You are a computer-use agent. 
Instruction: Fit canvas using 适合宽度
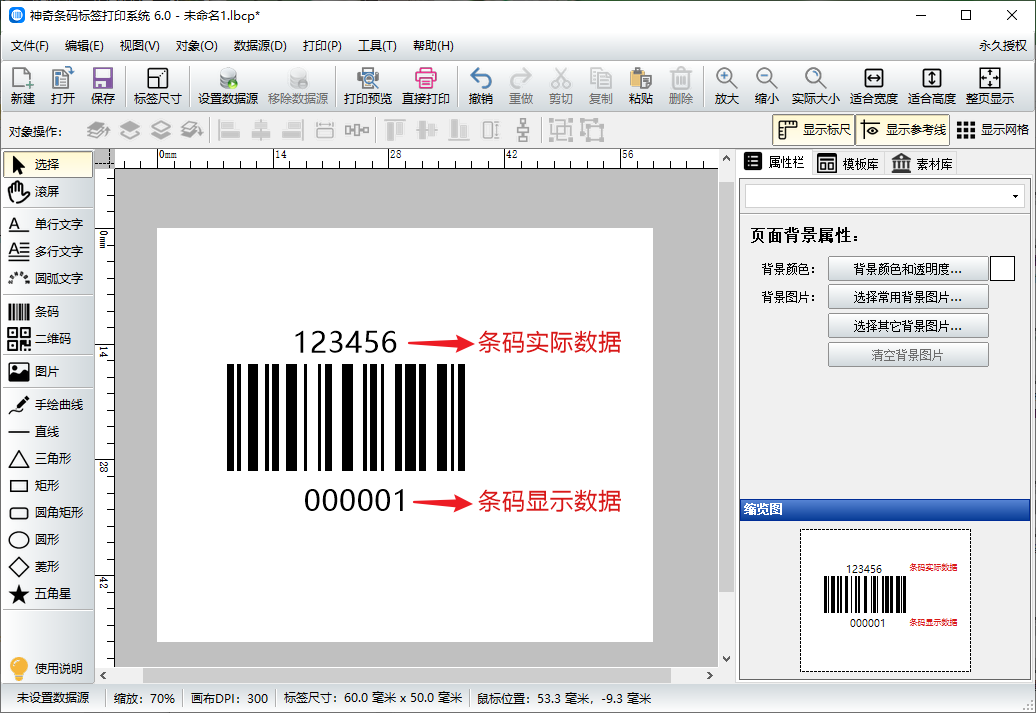pyautogui.click(x=873, y=86)
